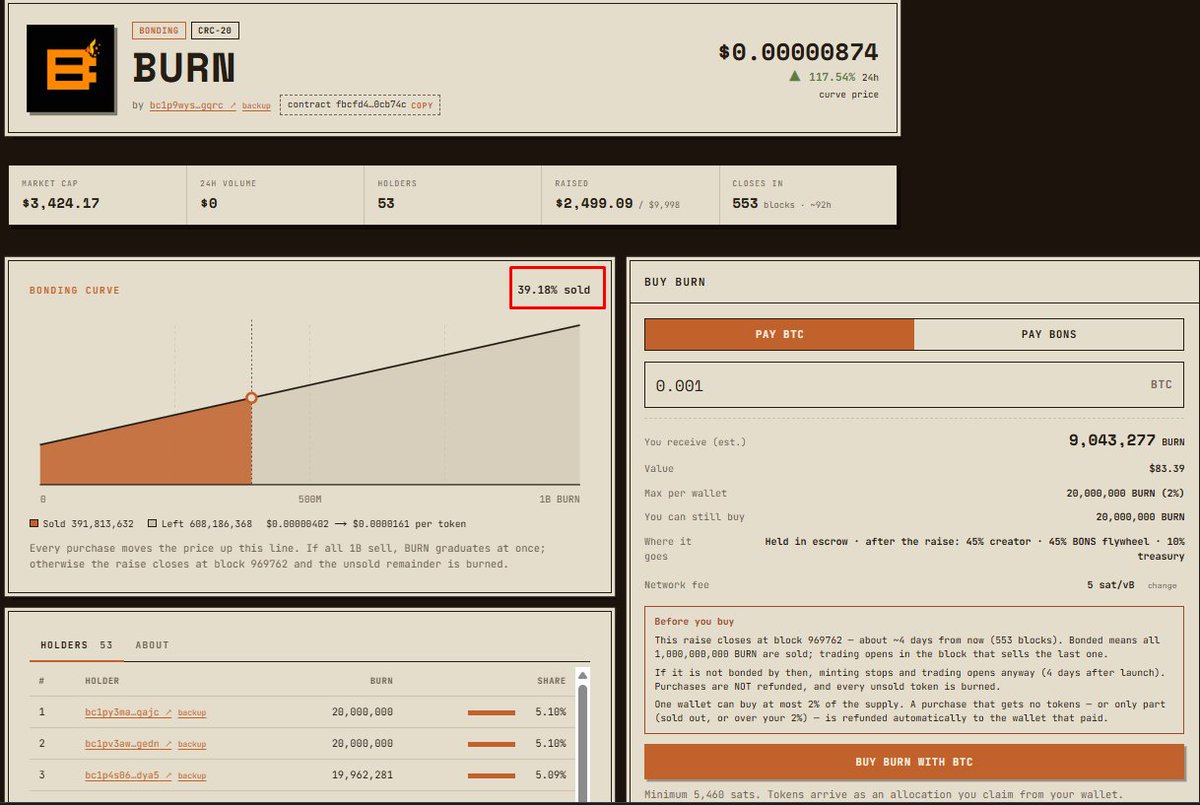Click the 39.18% sold label
This screenshot has height=805, width=1200.
click(x=554, y=290)
